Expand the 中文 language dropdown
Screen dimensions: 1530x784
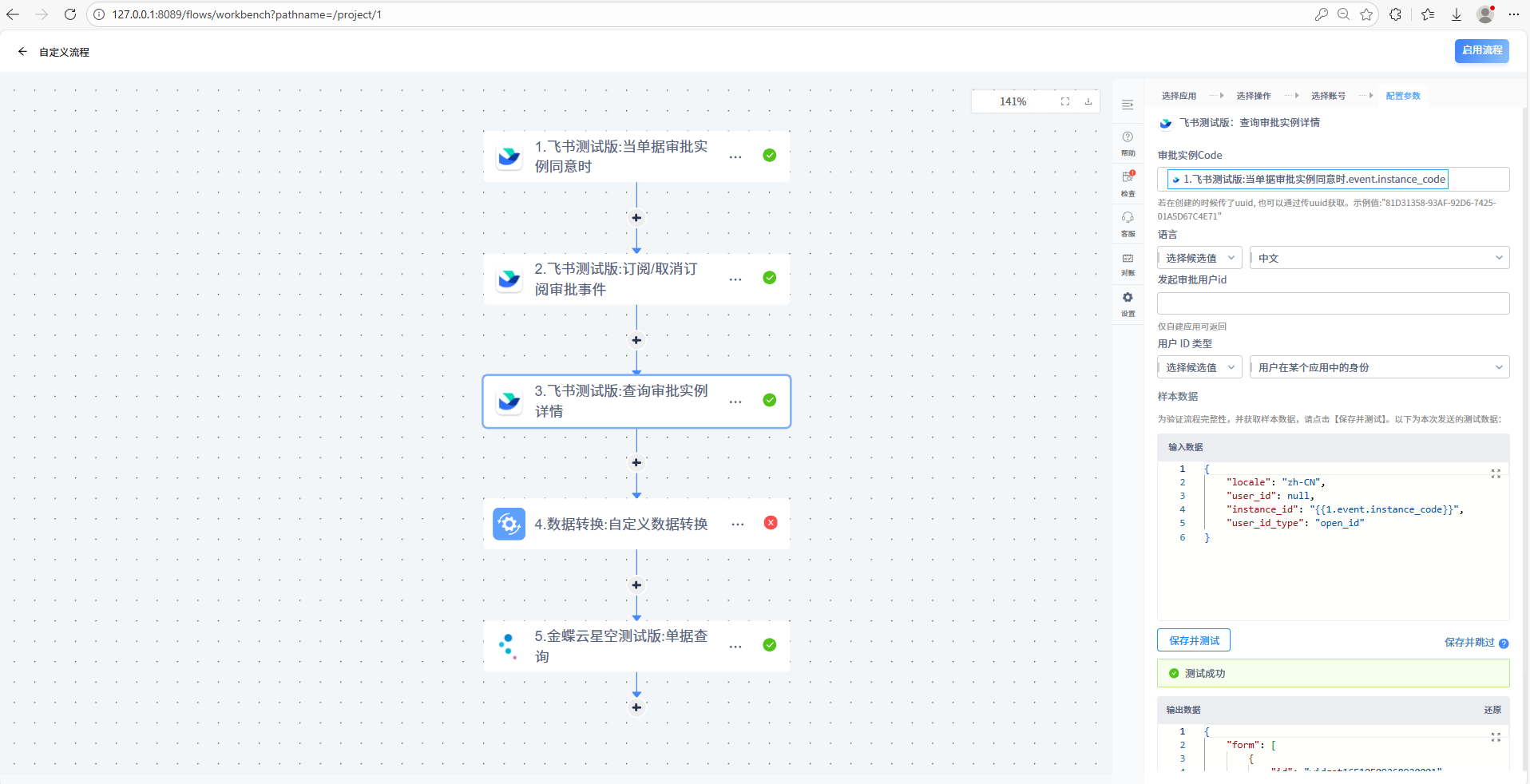(x=1379, y=258)
